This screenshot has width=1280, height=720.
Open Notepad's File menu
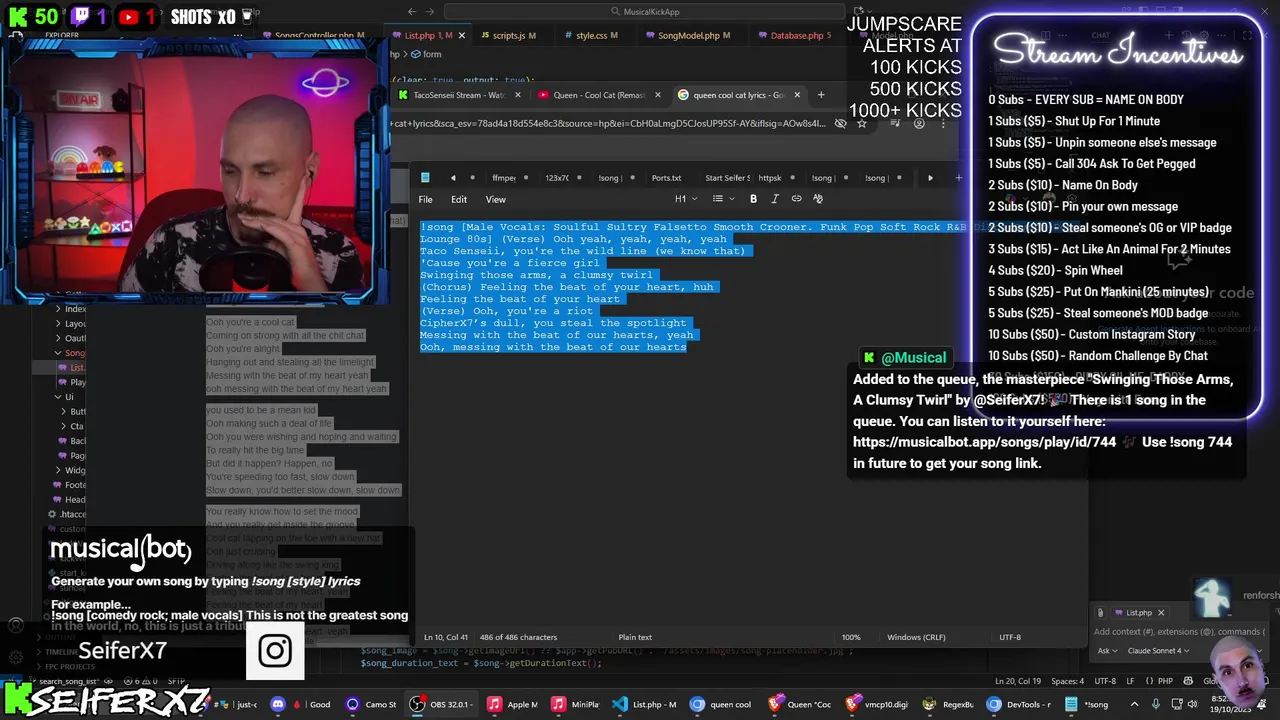coord(425,199)
